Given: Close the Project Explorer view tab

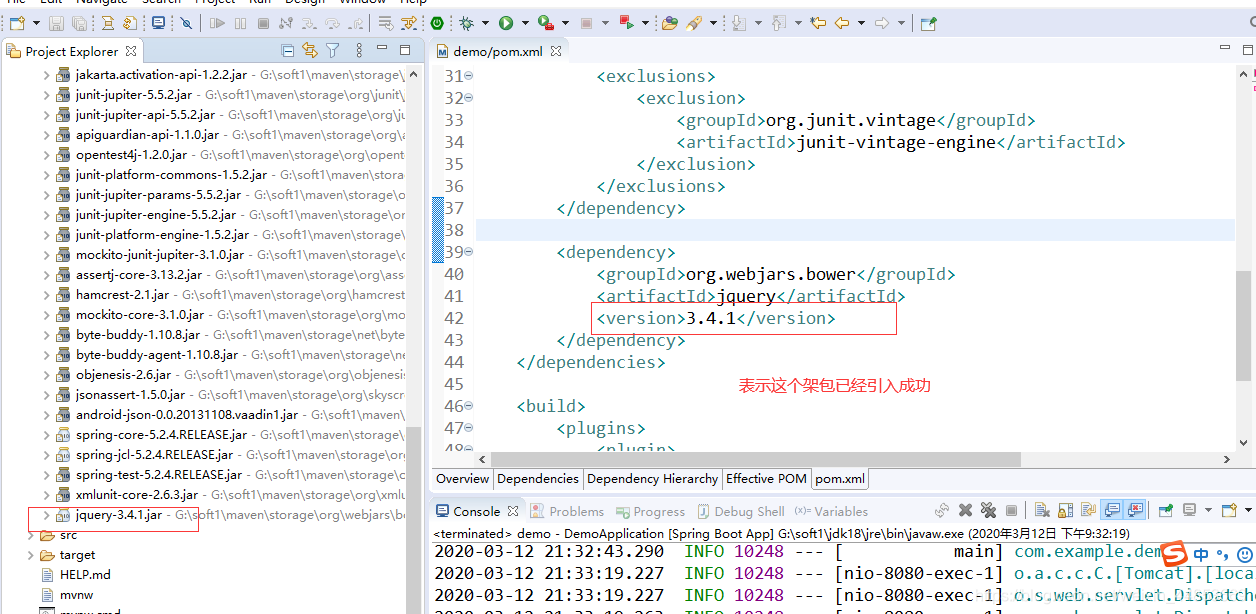Looking at the screenshot, I should pyautogui.click(x=131, y=51).
